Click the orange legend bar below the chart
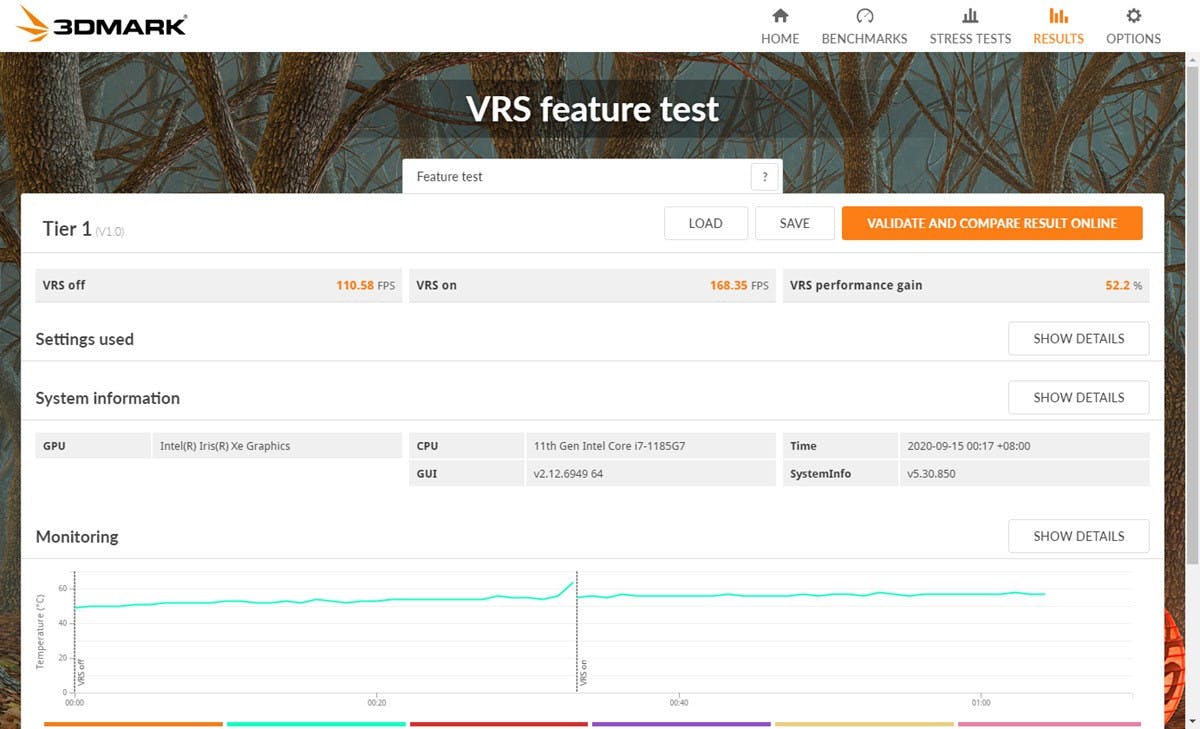 point(133,724)
